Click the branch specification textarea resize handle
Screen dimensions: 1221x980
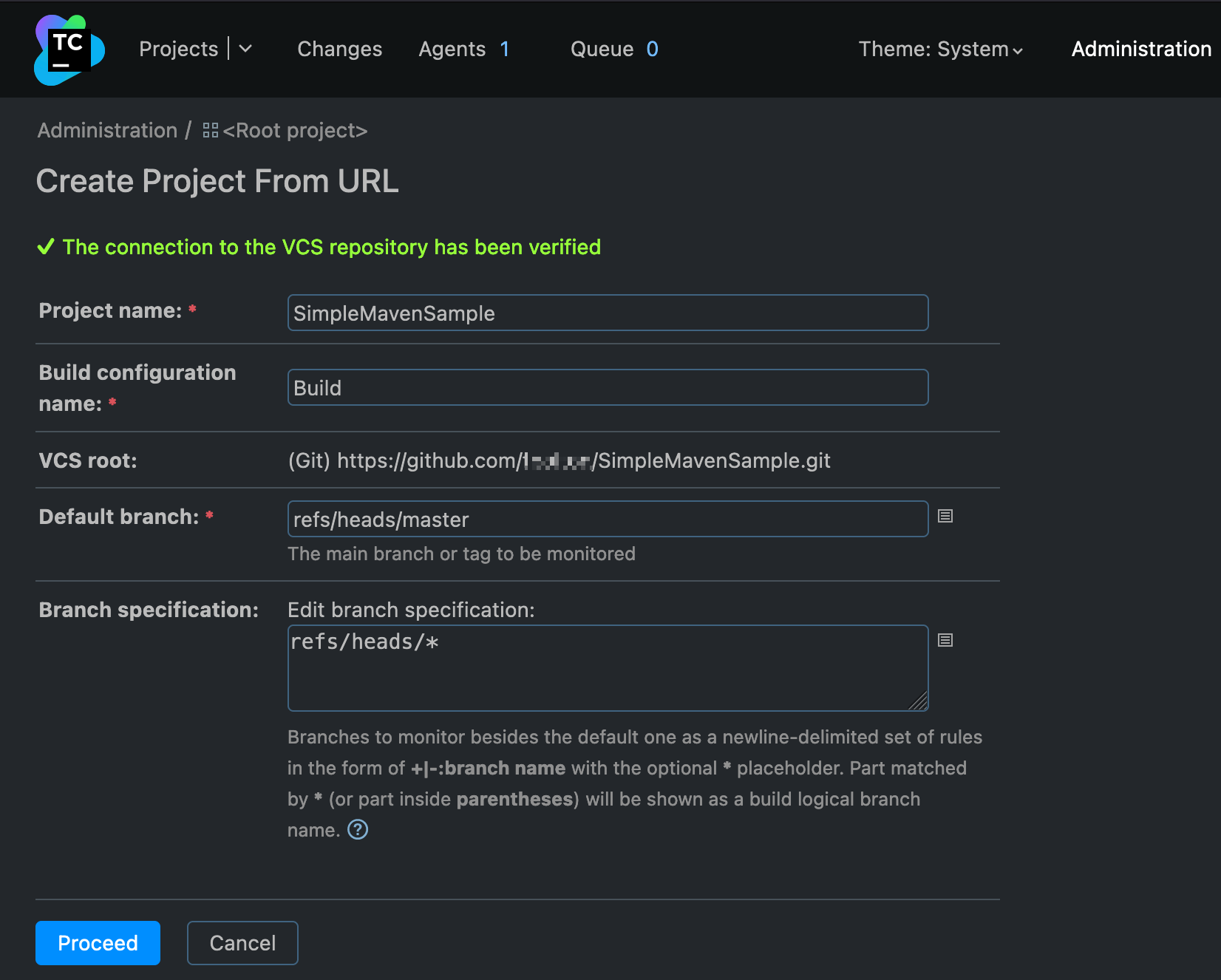pos(919,701)
